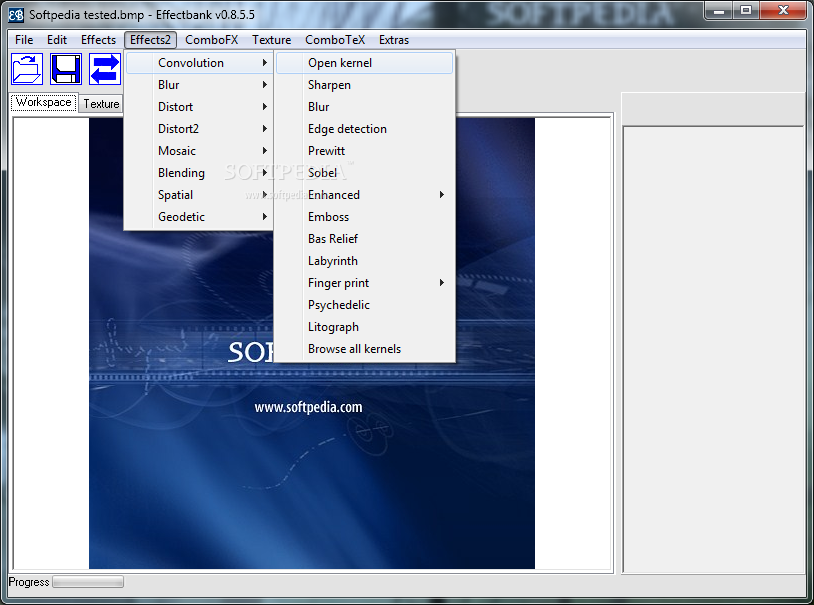The width and height of the screenshot is (814, 605).
Task: Apply the Emboss effect
Action: pos(364,217)
